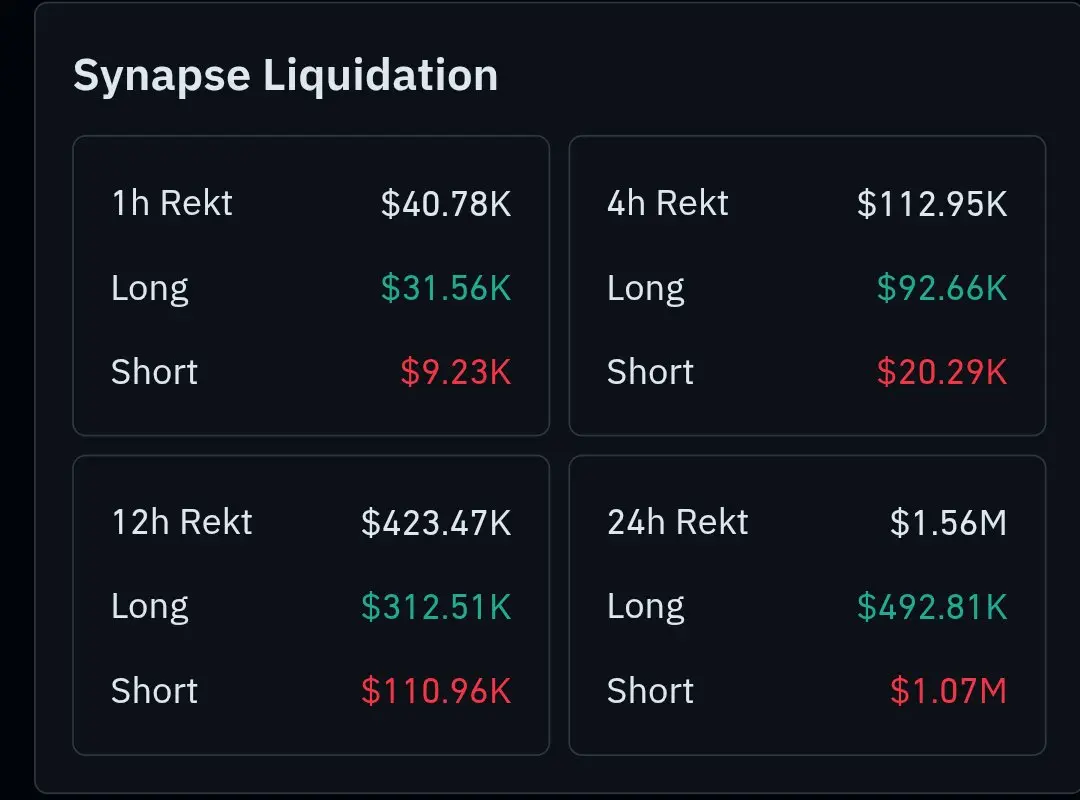1080x800 pixels.
Task: Click the 1h Rekt total $40.78K
Action: (446, 204)
